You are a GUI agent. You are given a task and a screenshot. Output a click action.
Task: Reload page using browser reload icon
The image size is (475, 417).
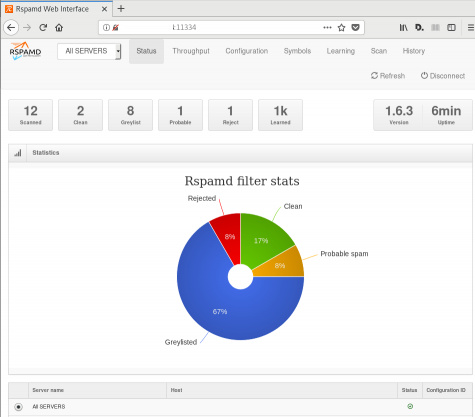click(43, 28)
